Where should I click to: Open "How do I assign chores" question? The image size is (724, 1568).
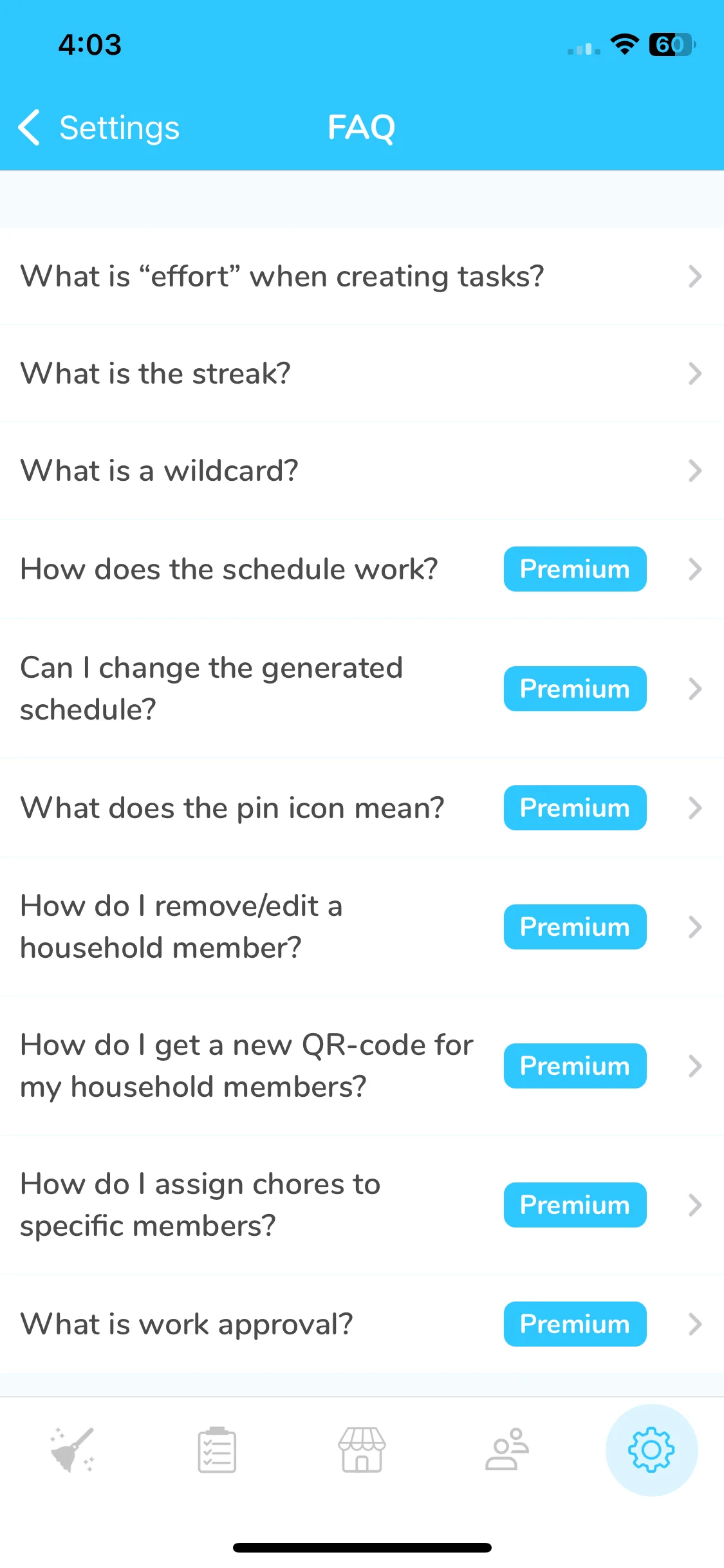[x=362, y=1205]
